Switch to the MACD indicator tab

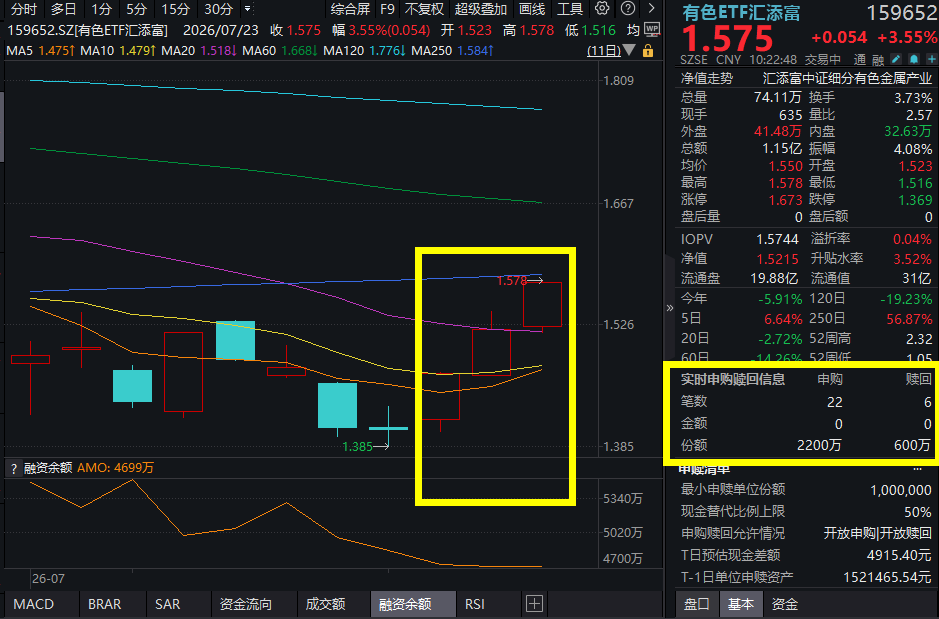pos(34,604)
